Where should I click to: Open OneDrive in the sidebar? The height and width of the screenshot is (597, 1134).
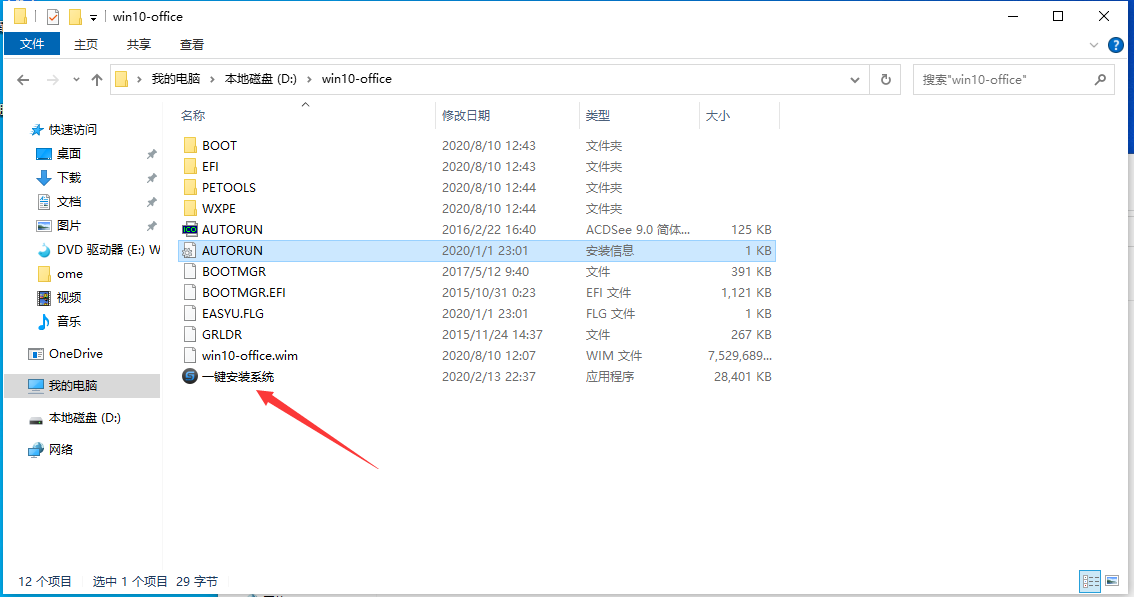(70, 353)
